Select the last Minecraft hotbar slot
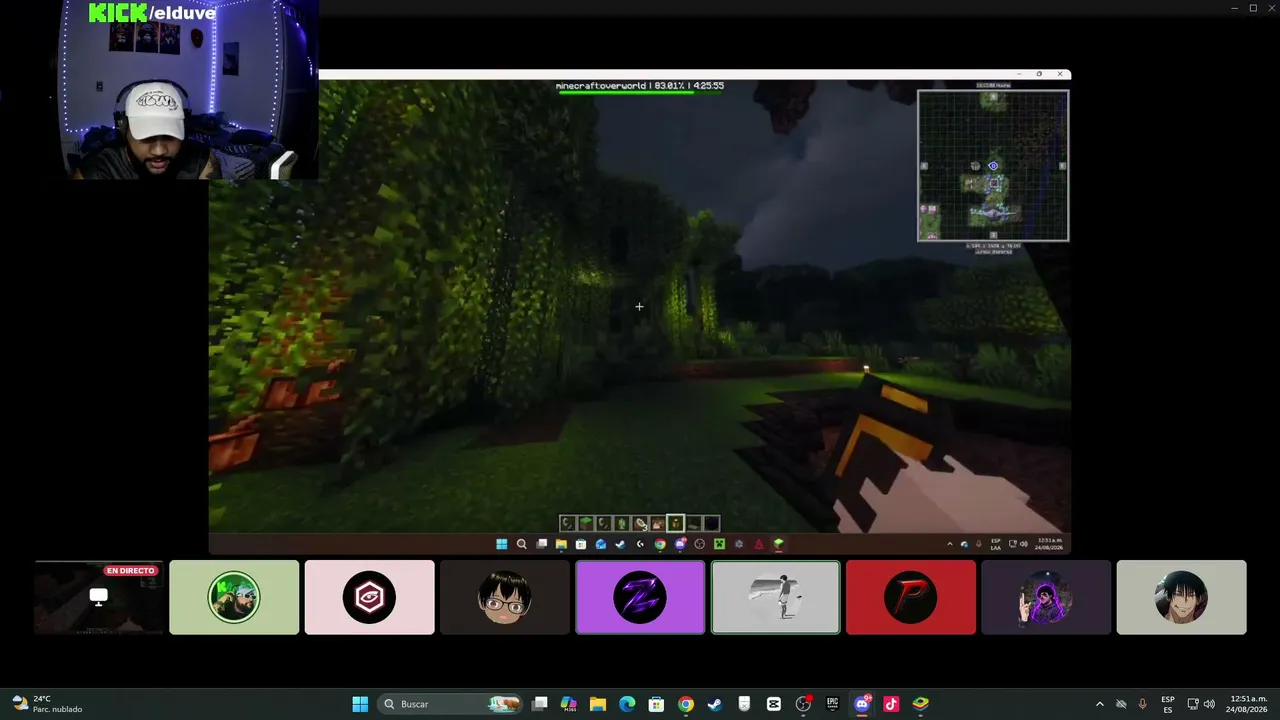 pyautogui.click(x=711, y=523)
